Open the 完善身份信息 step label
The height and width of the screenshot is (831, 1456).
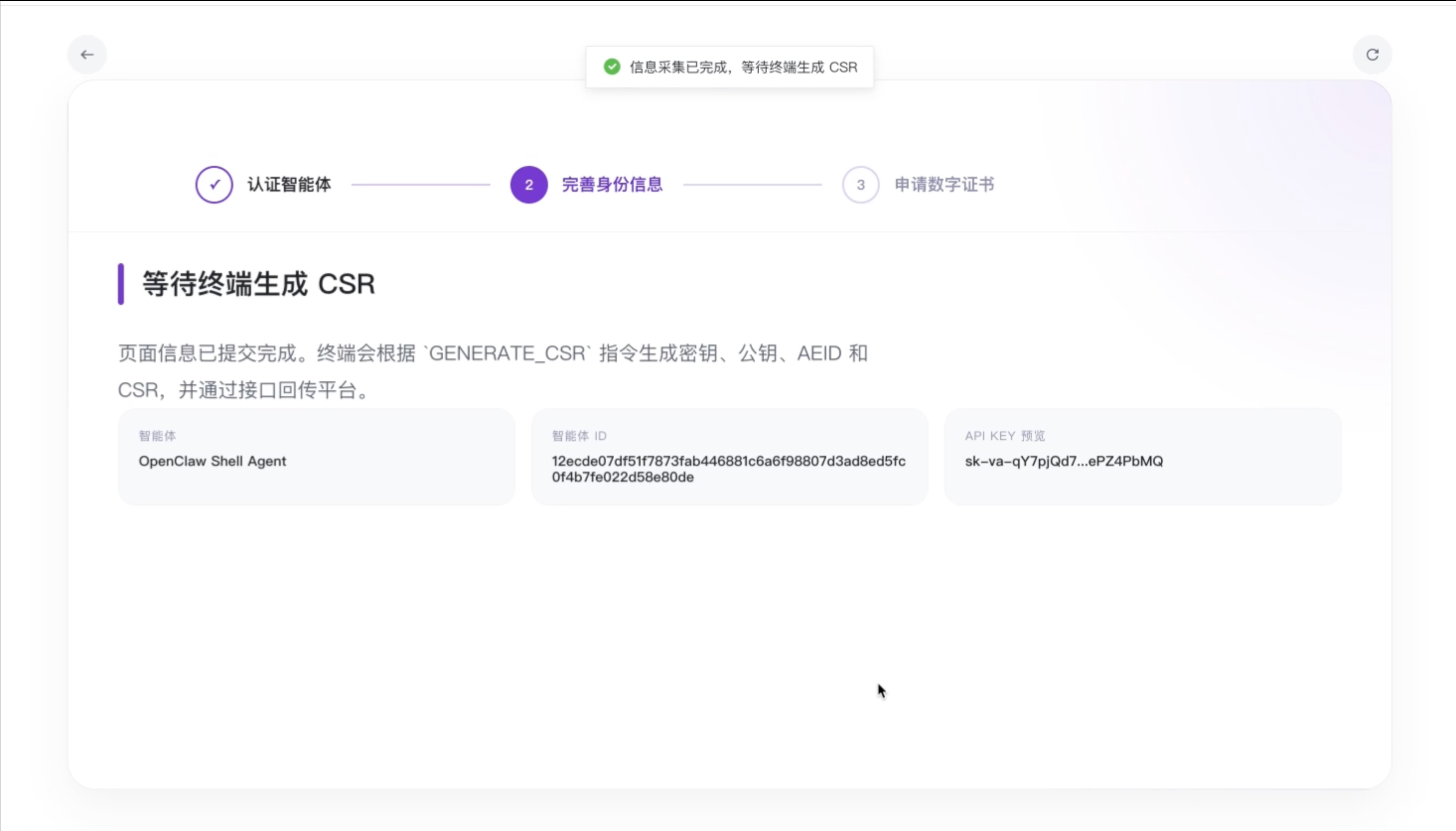point(612,184)
